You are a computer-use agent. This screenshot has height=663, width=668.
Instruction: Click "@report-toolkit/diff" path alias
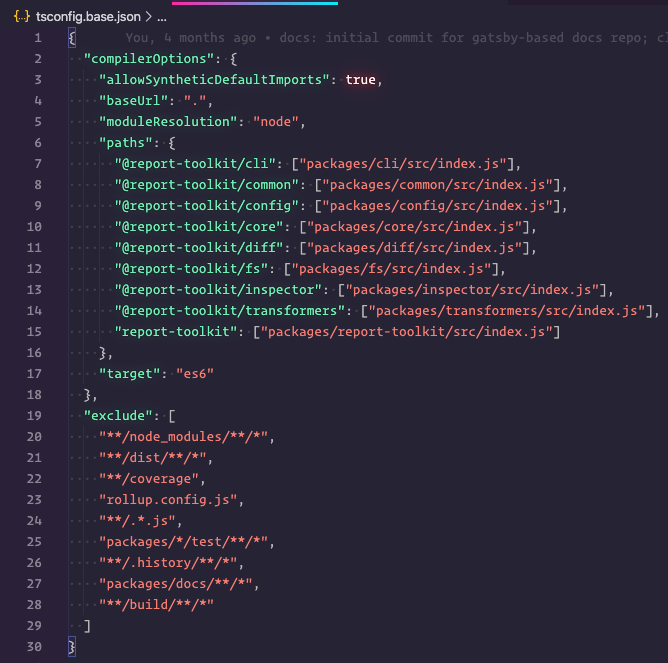(199, 248)
